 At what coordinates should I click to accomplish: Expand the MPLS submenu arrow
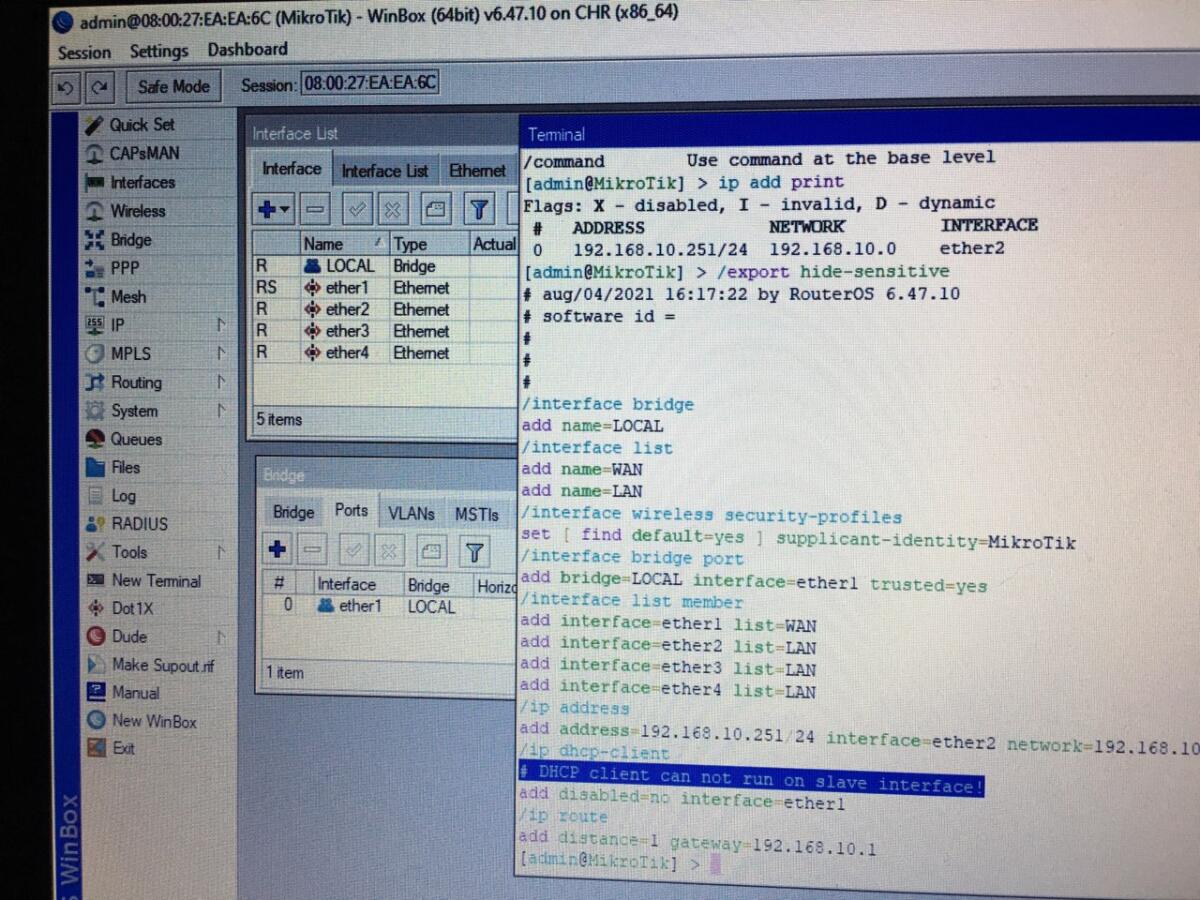click(221, 353)
